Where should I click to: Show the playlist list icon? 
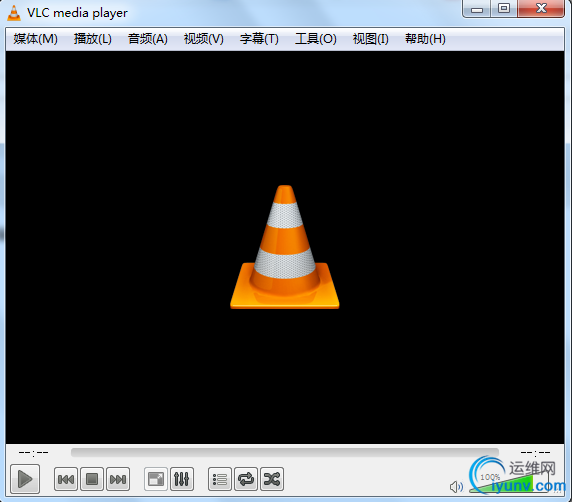[220, 479]
